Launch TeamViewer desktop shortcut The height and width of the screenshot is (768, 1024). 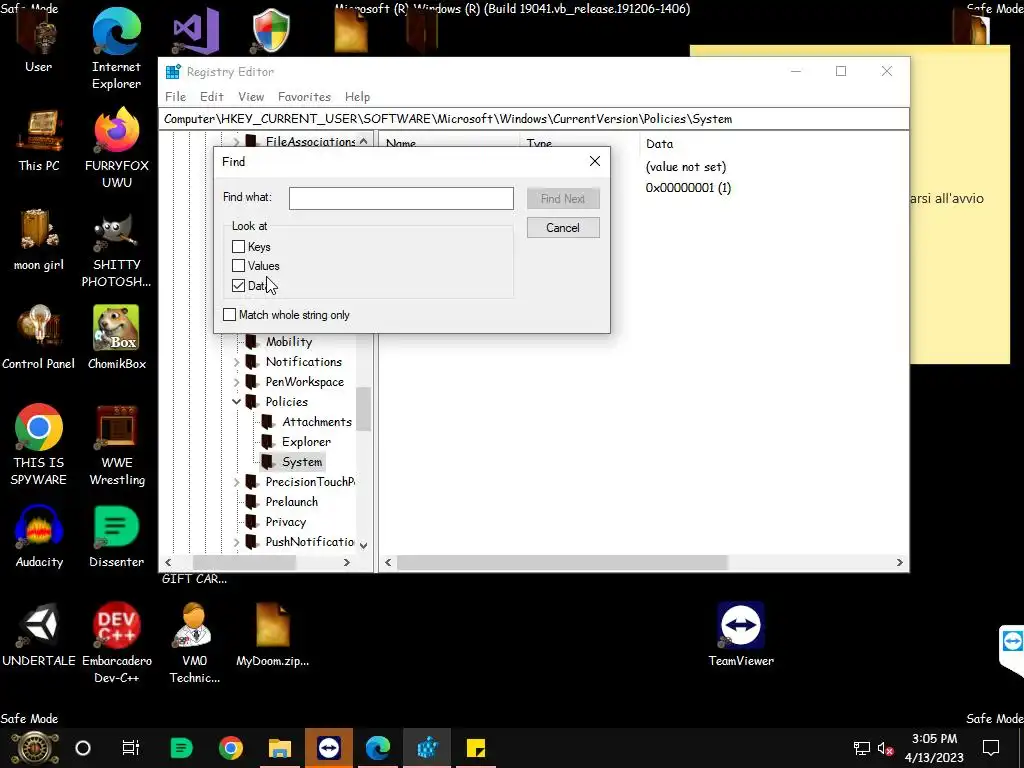(x=741, y=635)
